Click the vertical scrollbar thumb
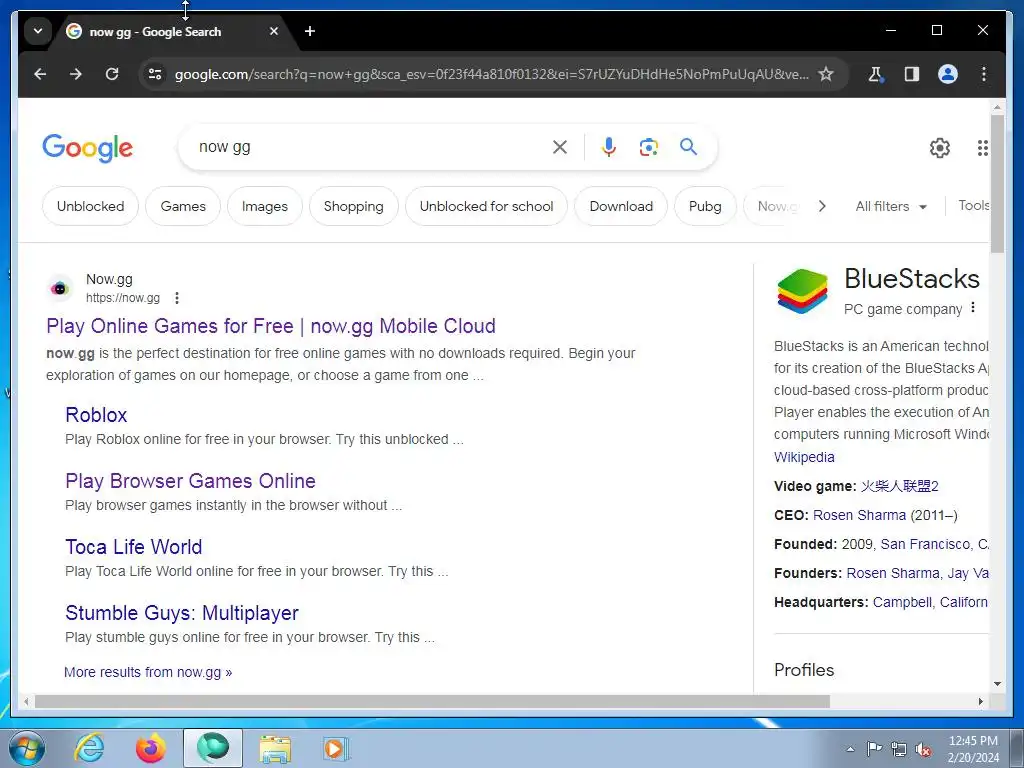 tap(997, 184)
